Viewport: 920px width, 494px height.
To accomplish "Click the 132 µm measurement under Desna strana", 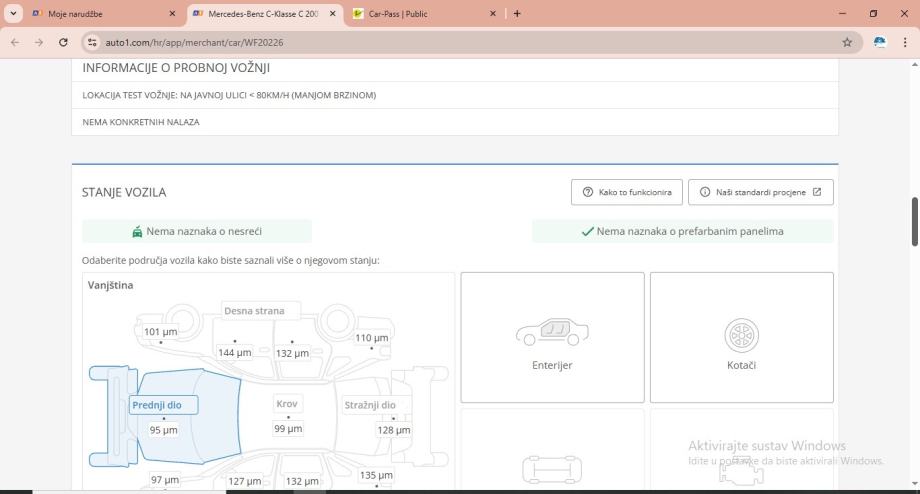I will [x=292, y=353].
